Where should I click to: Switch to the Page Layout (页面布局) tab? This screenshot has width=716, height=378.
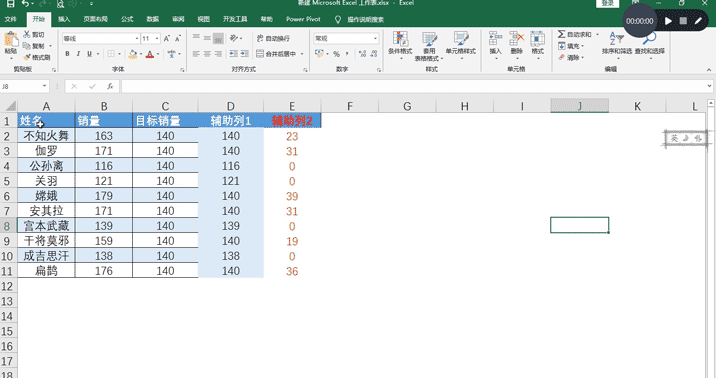(x=95, y=19)
